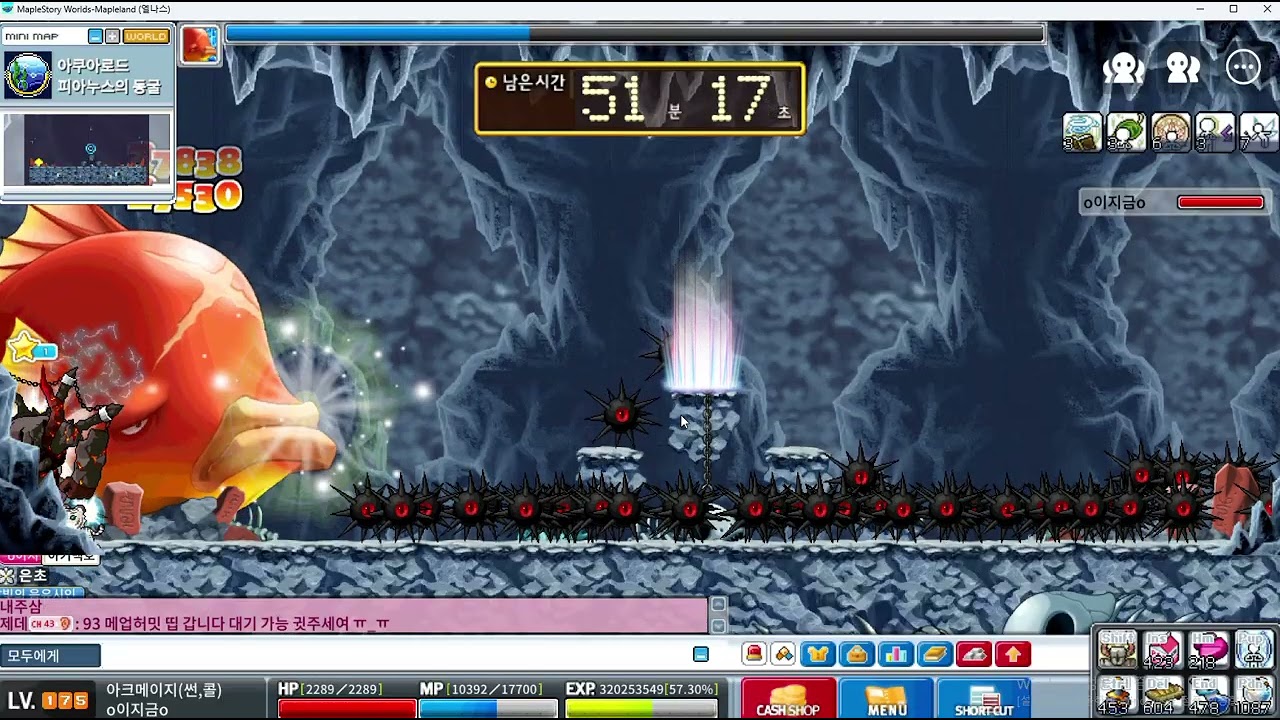Image resolution: width=1280 pixels, height=720 pixels.
Task: Use the Shift quick slot skill
Action: (x=1117, y=649)
